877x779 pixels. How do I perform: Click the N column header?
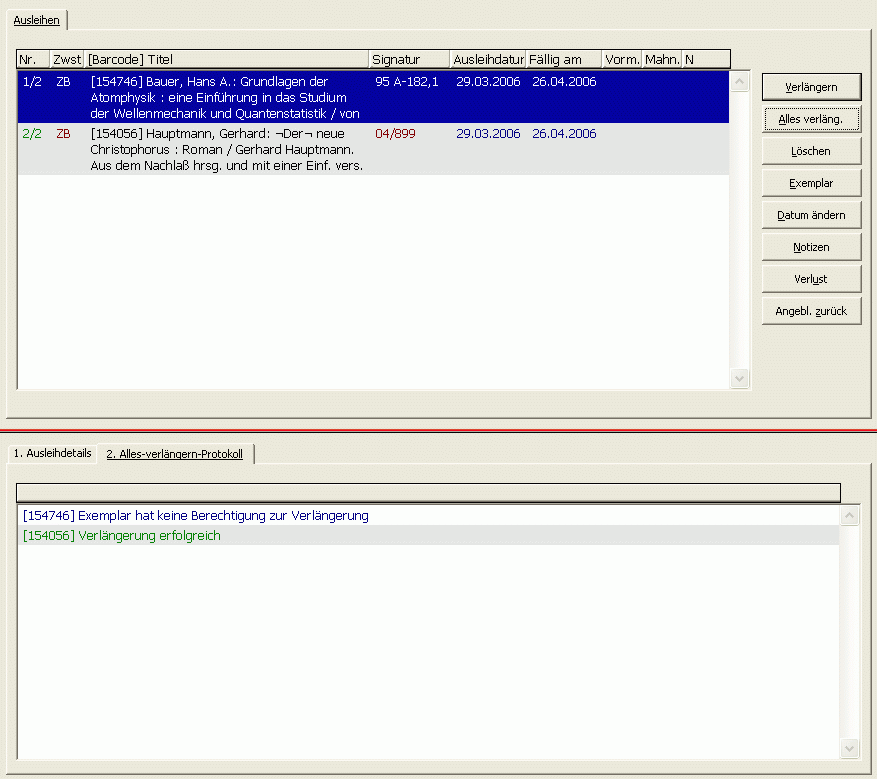(x=706, y=59)
